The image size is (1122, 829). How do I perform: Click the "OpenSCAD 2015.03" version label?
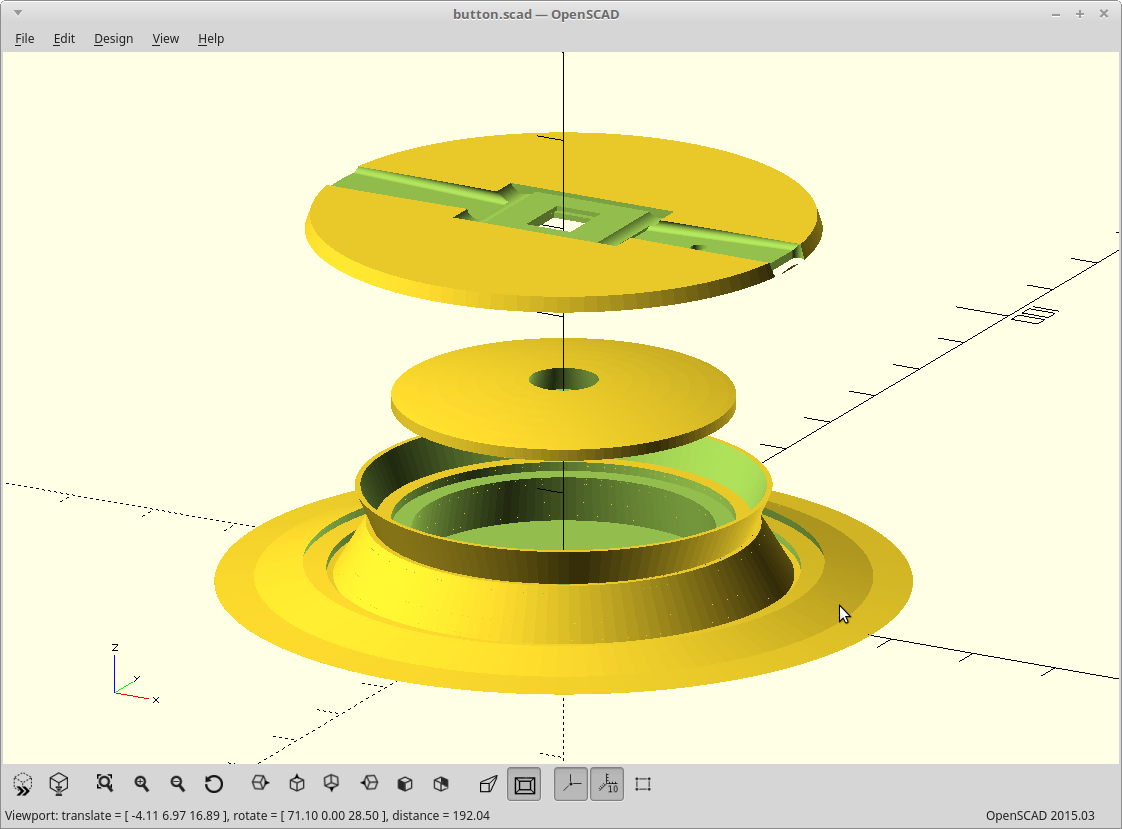pos(1040,815)
